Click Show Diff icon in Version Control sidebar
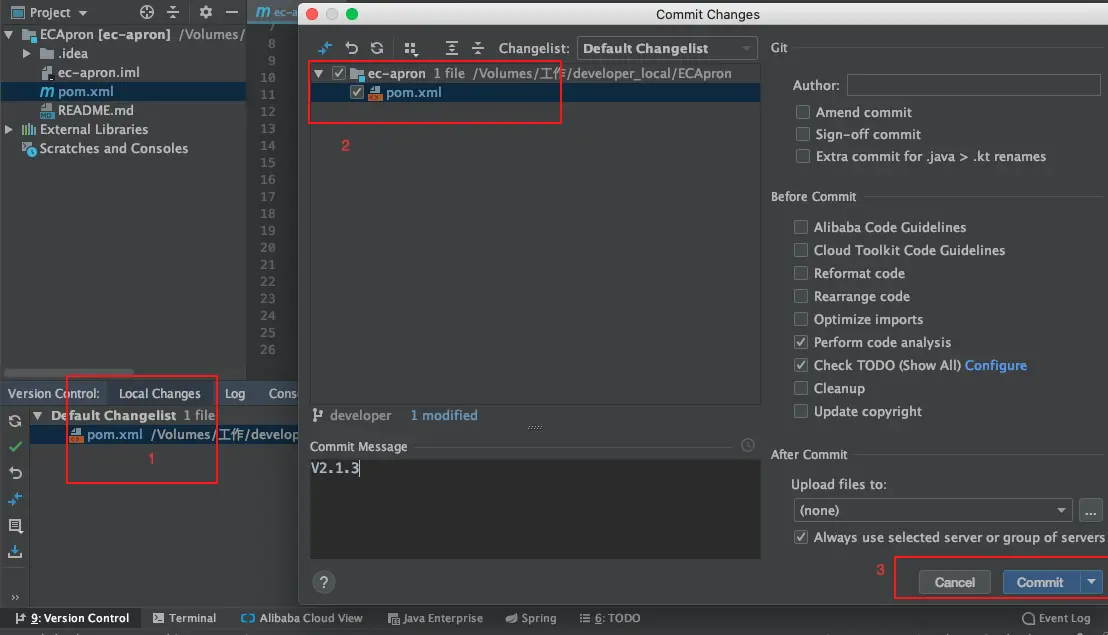 point(15,499)
